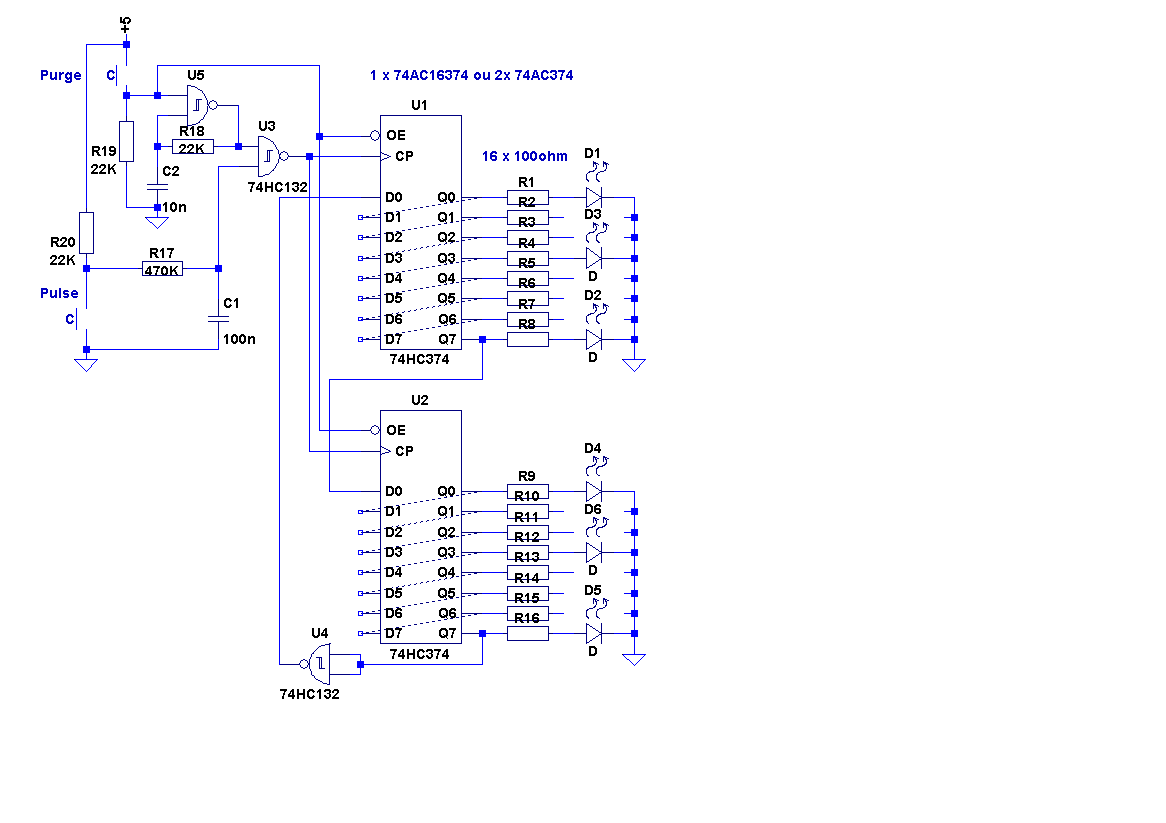This screenshot has width=1166, height=823.
Task: Select the D2 LED diode symbol
Action: pyautogui.click(x=594, y=339)
